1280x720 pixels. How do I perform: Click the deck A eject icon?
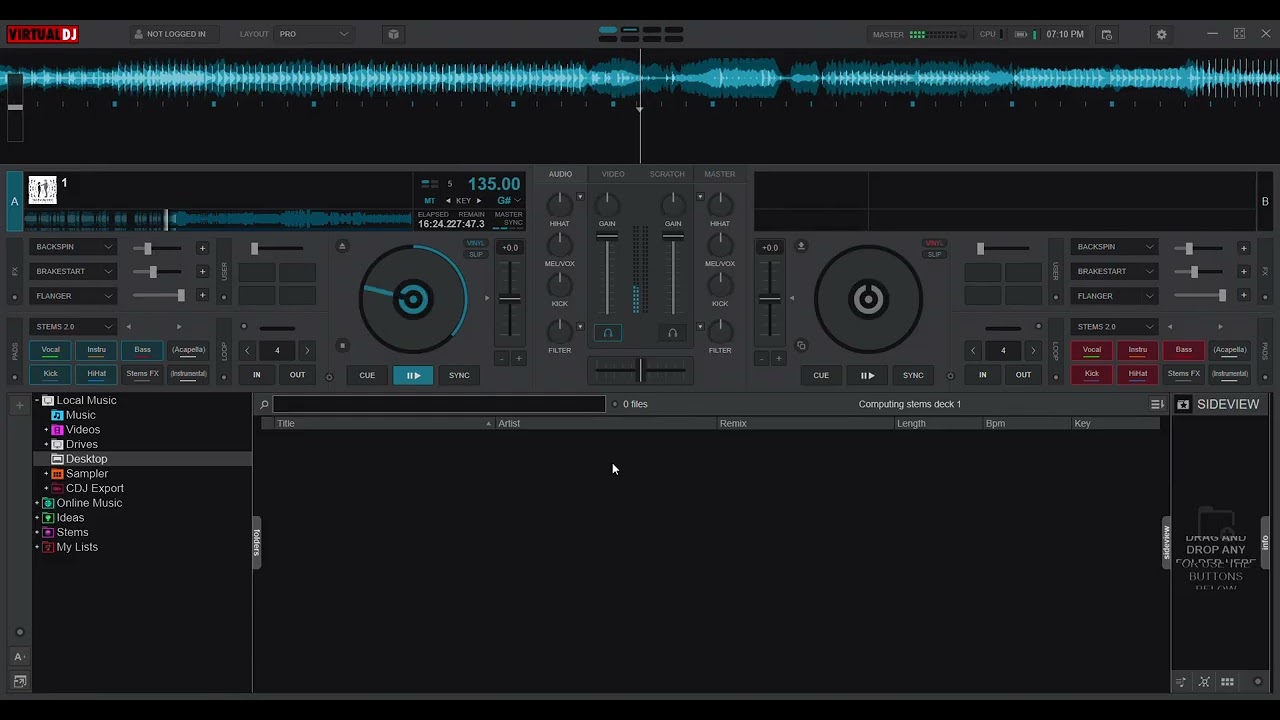[x=342, y=246]
